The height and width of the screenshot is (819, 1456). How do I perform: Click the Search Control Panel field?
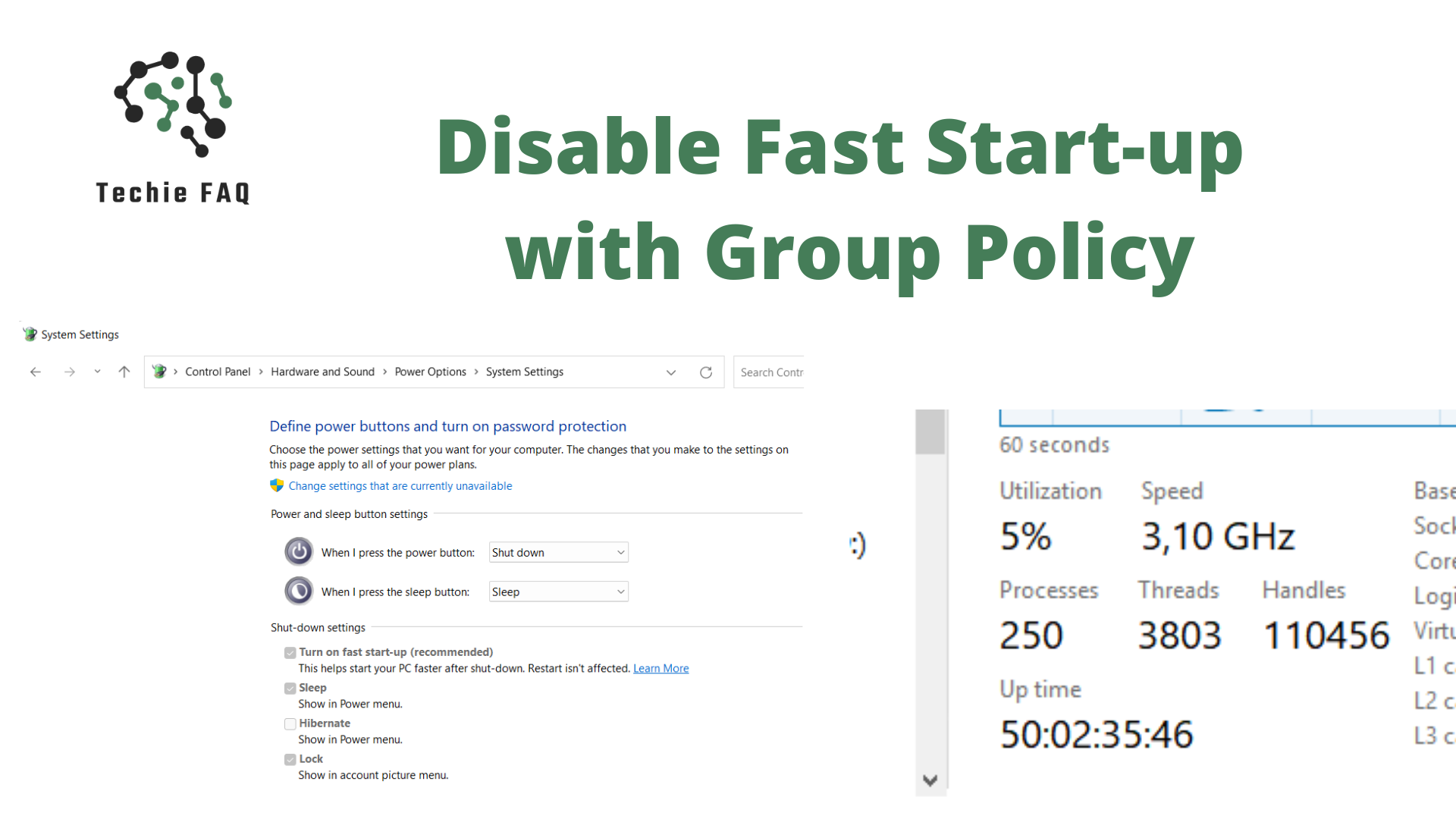(x=770, y=372)
